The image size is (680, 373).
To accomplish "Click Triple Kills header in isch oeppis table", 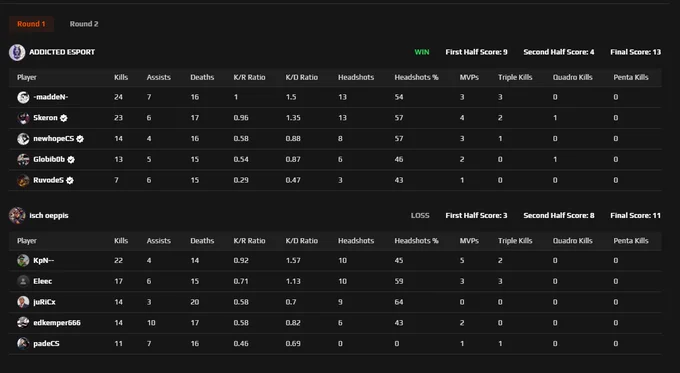I will point(515,241).
